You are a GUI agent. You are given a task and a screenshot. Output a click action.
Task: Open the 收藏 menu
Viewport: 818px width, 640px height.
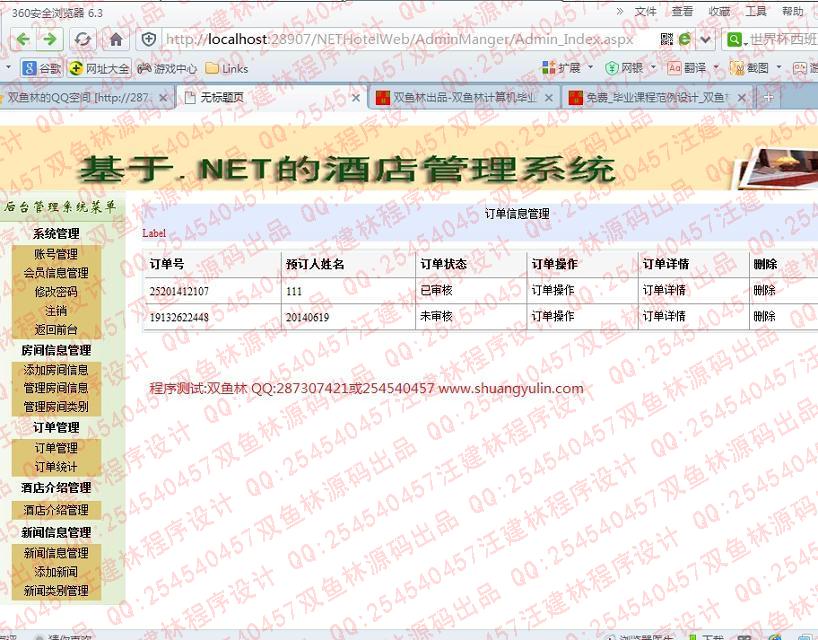pyautogui.click(x=719, y=11)
